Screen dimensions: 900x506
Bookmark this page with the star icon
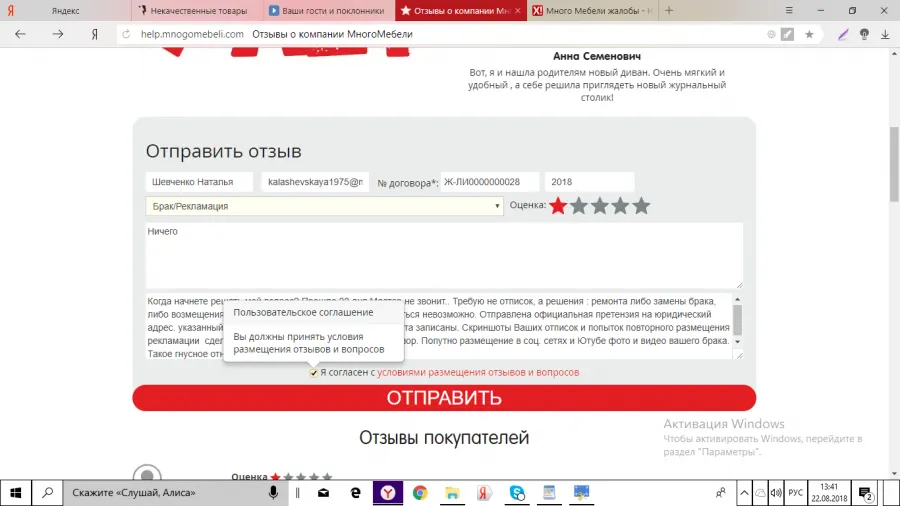pos(809,34)
